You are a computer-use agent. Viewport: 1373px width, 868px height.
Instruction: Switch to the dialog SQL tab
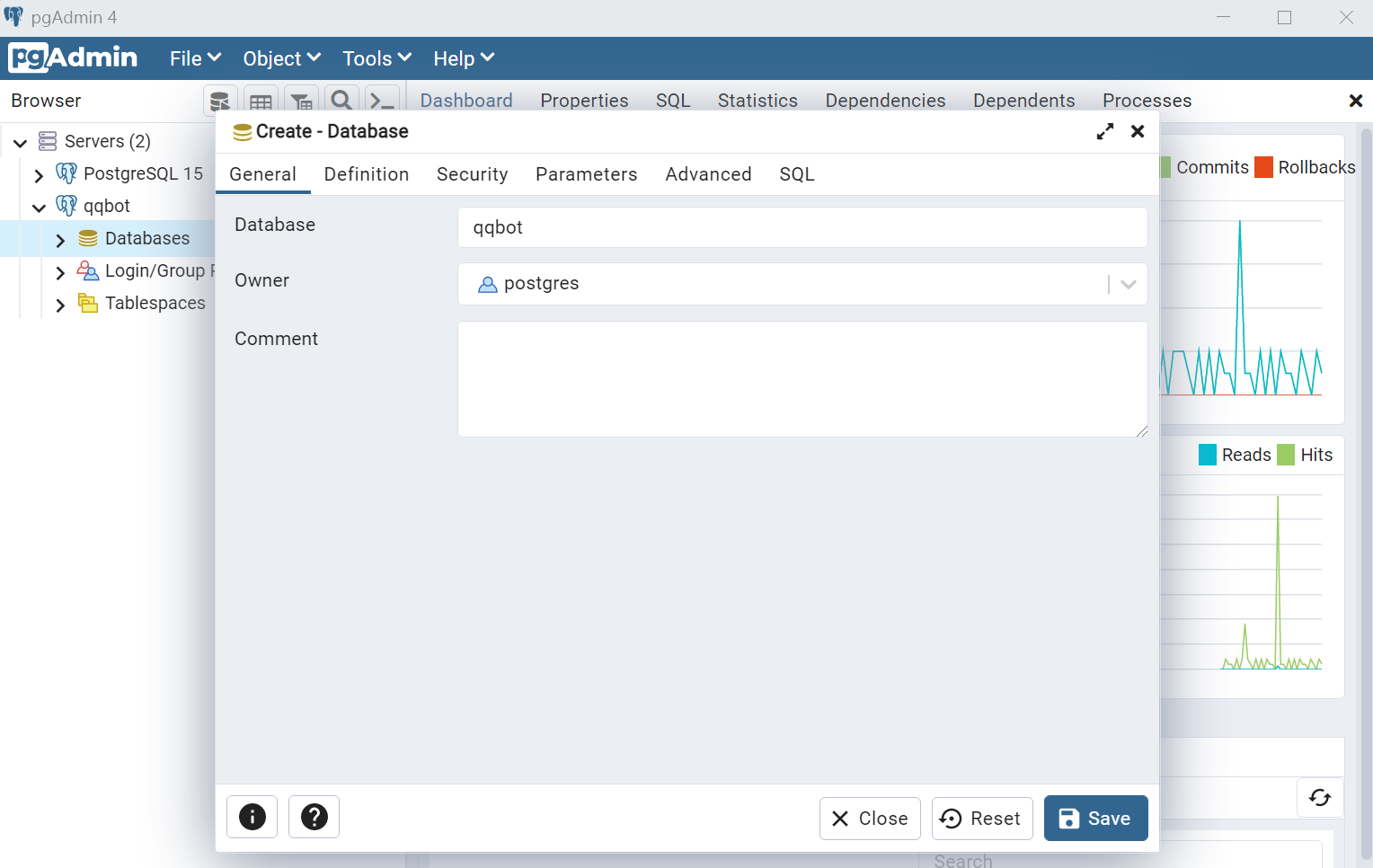click(797, 174)
